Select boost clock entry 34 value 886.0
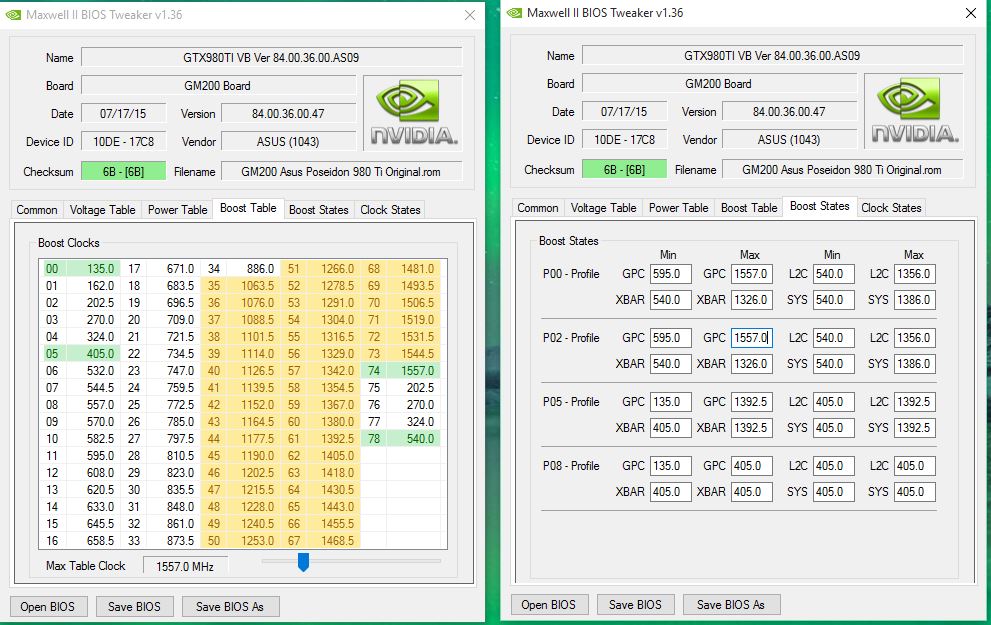991x625 pixels. coord(253,269)
